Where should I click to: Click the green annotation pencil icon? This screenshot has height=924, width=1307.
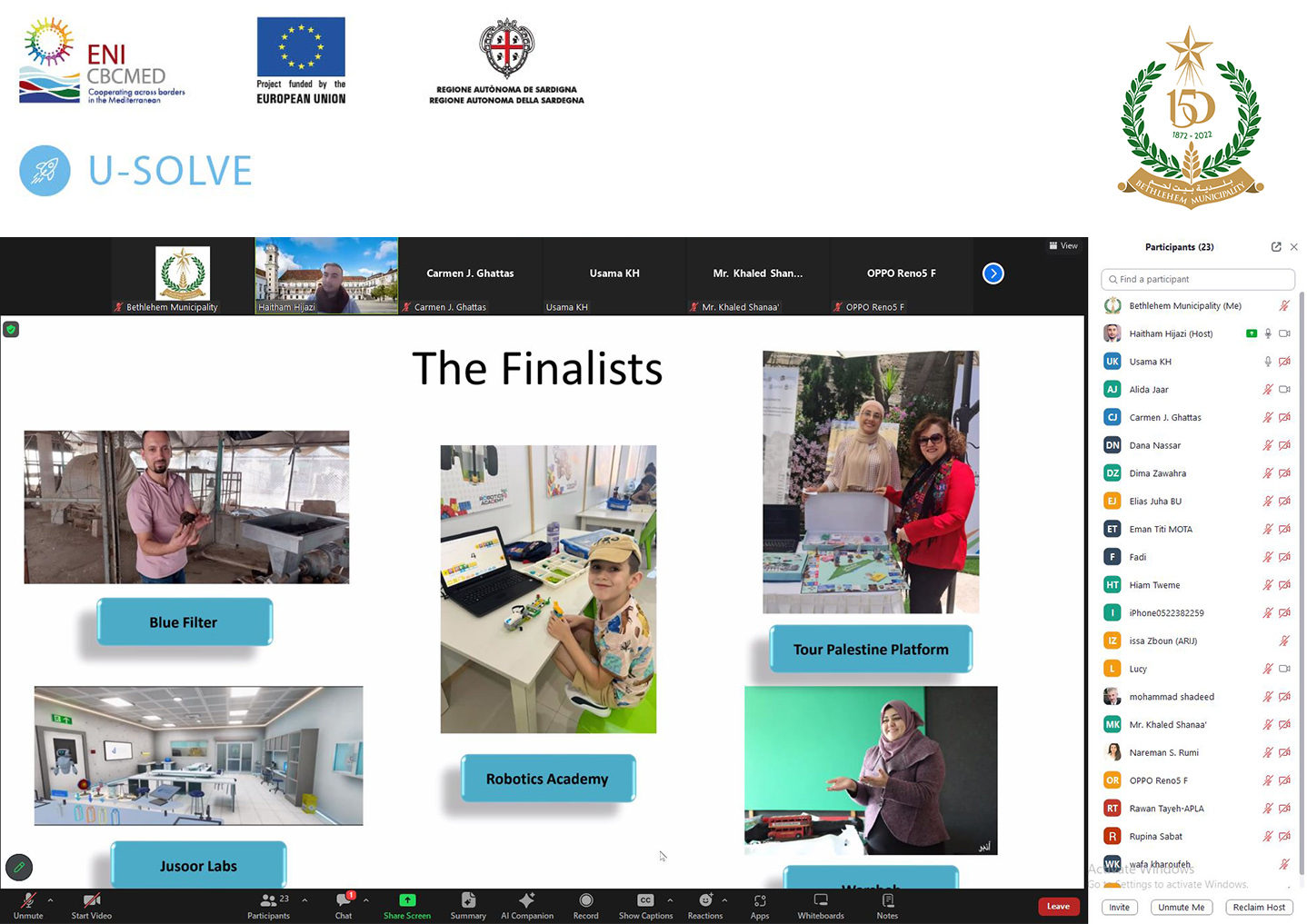(19, 868)
